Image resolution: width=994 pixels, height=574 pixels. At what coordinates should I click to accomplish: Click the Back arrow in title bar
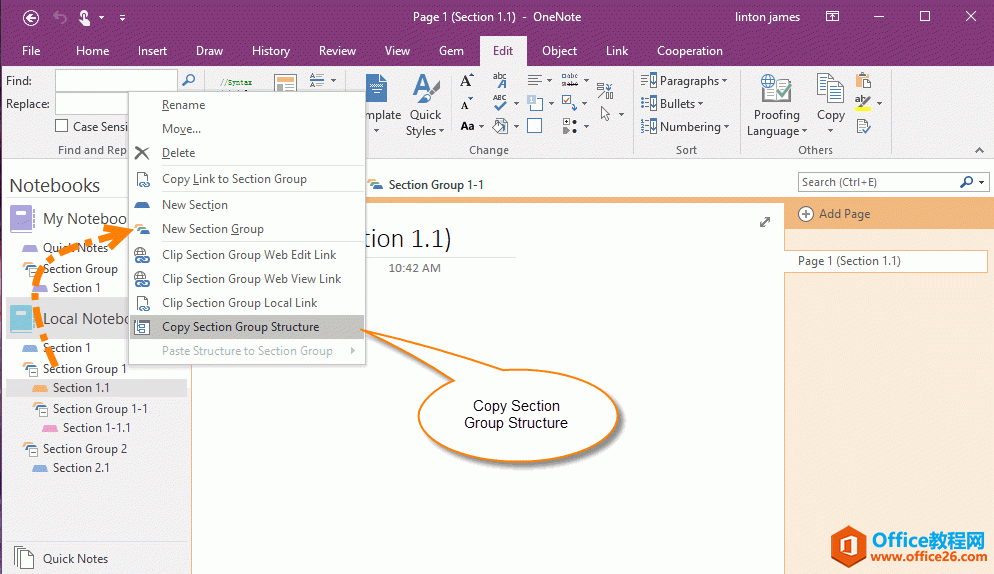click(30, 18)
